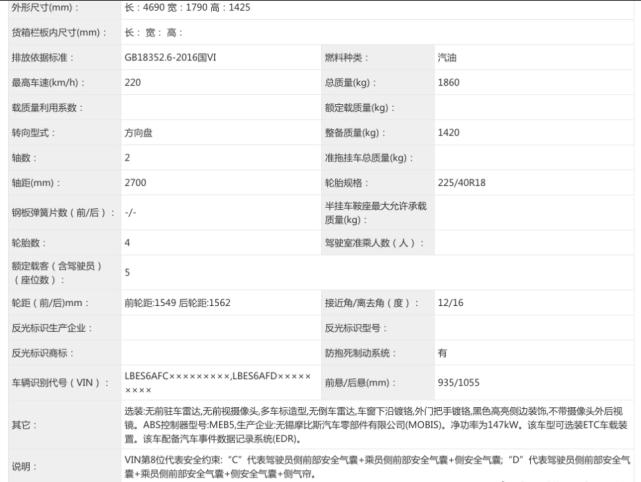Click the 轮距 value 前轮距:1549 后轮距:1562

coord(177,303)
